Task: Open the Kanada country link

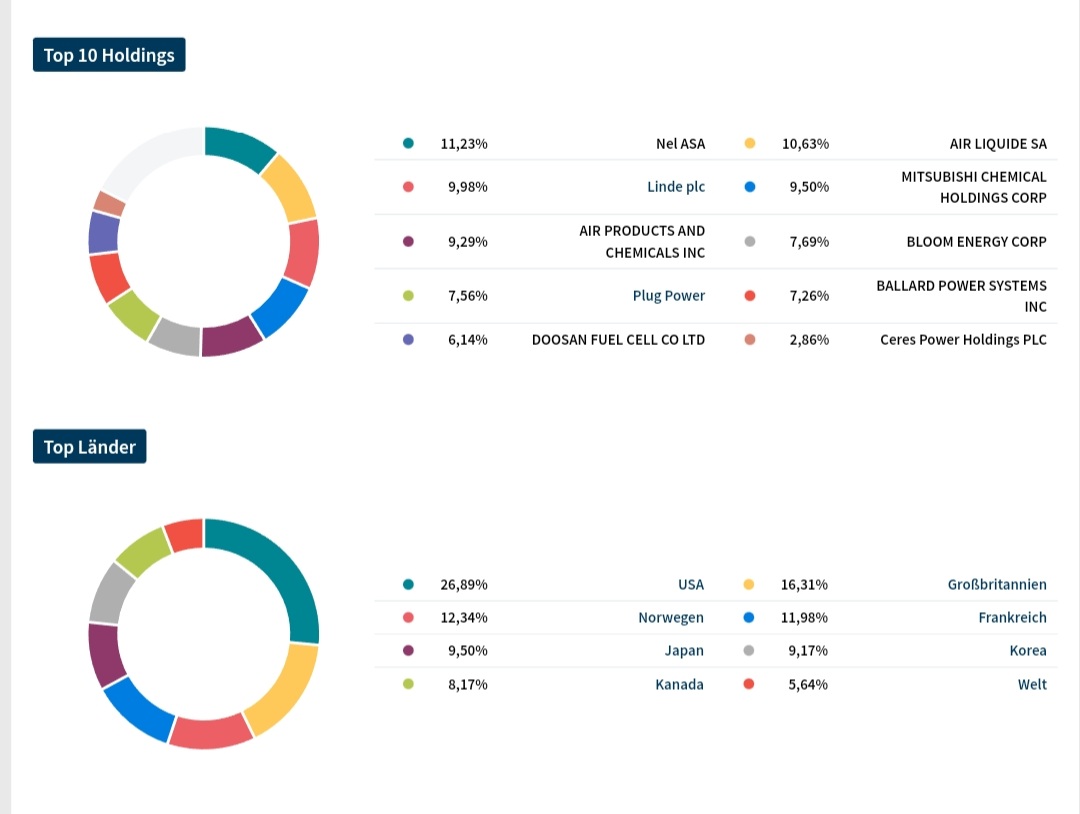Action: pyautogui.click(x=679, y=685)
